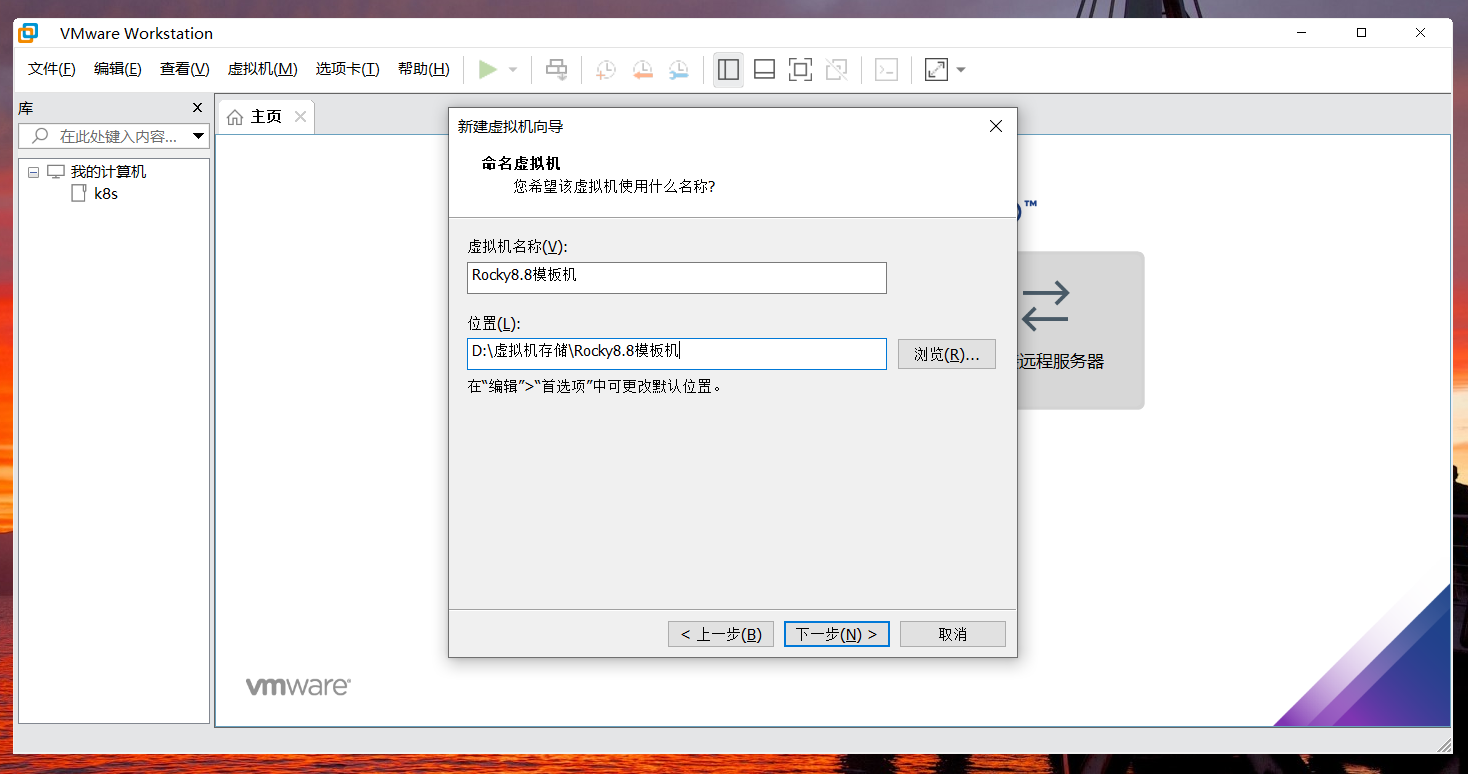Click the 浏览(R)... button

[x=946, y=354]
